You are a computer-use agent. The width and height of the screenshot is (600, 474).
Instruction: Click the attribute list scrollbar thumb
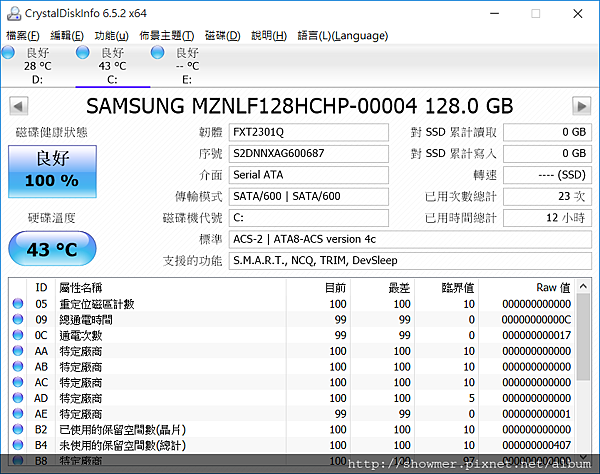click(x=583, y=337)
